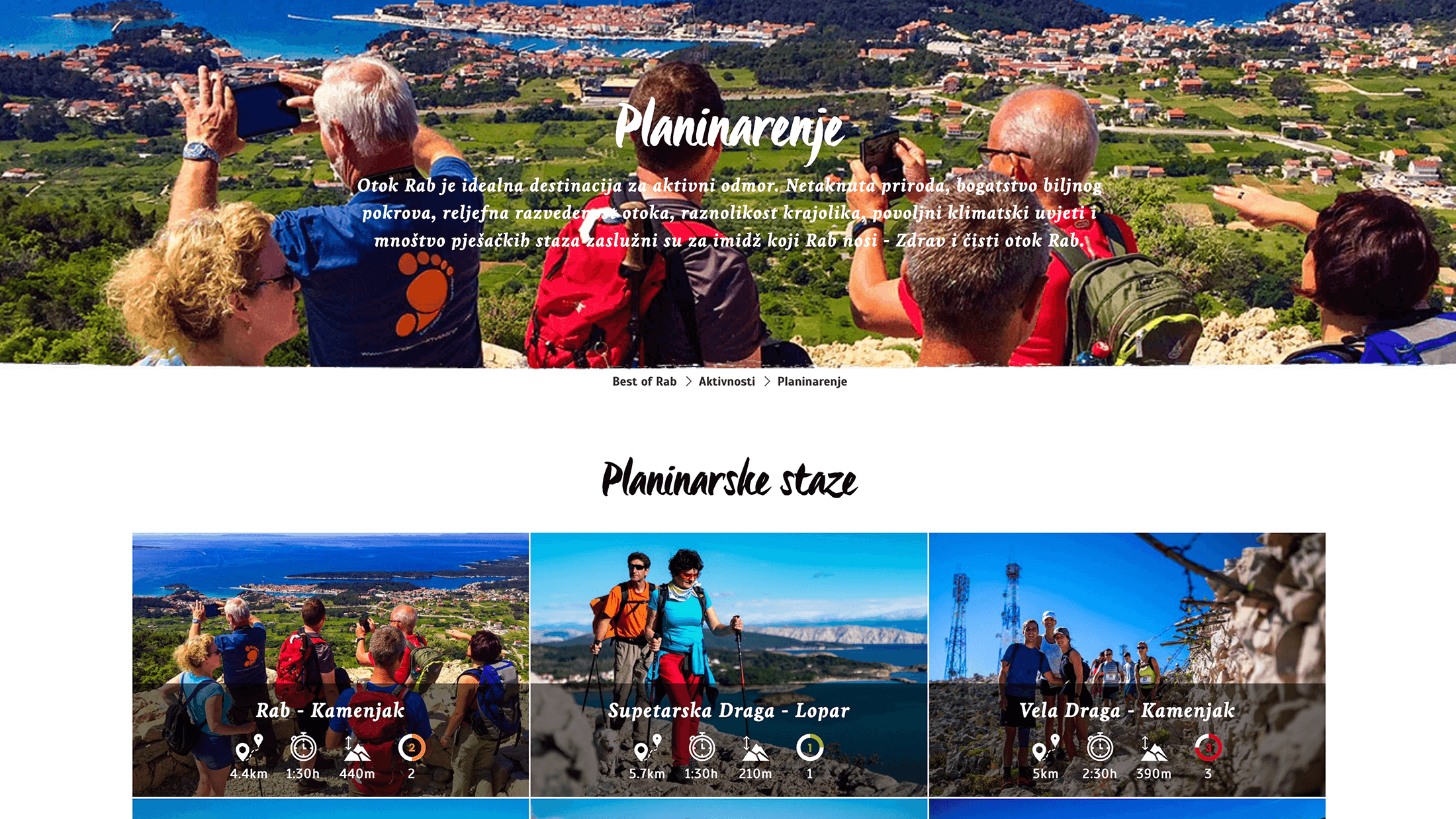The image size is (1456, 819).
Task: Click green difficulty circle labeled 1
Action: (x=810, y=748)
